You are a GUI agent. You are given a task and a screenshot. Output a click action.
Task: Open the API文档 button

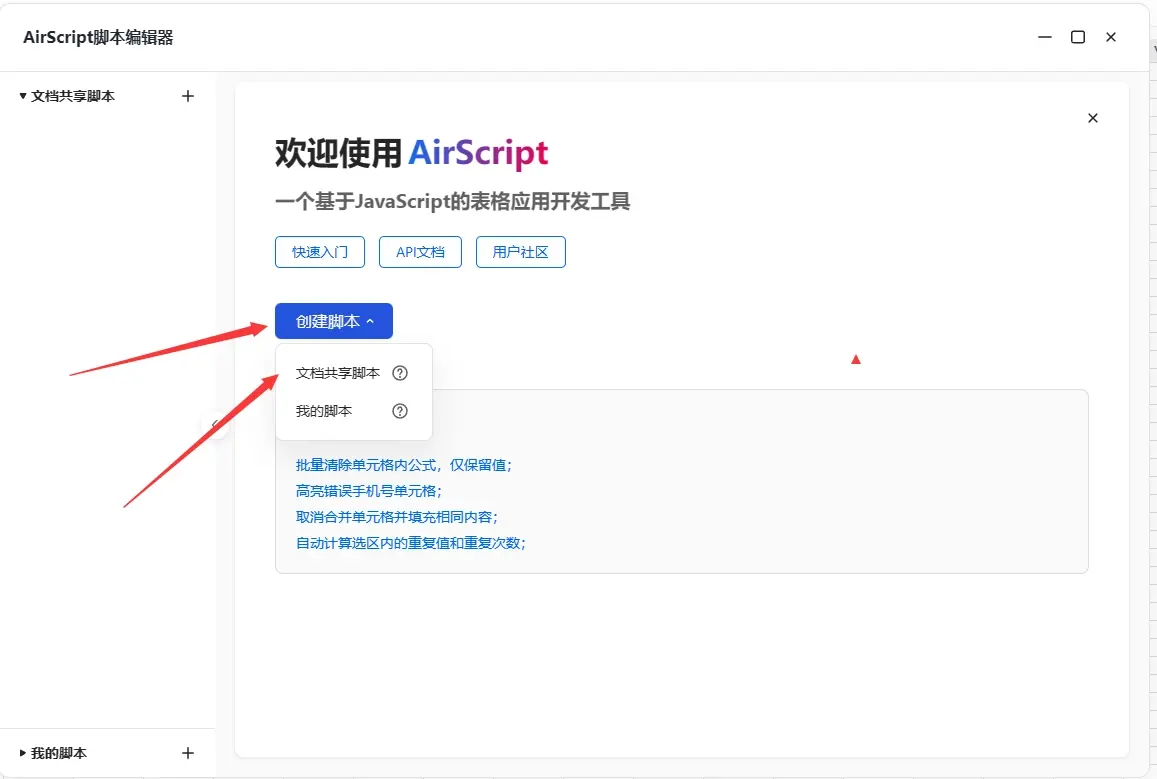click(x=420, y=252)
